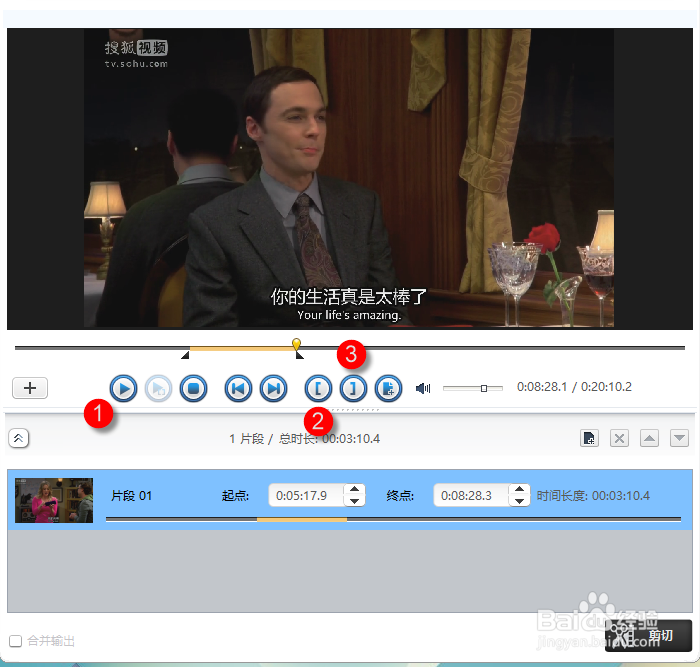700x667 pixels.
Task: Click the video preview area
Action: tap(350, 179)
